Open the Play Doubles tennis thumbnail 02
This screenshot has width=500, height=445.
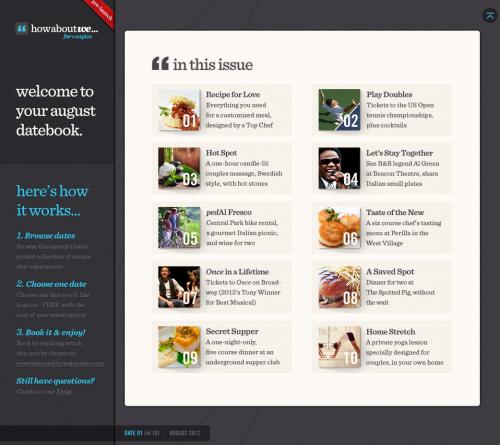click(x=339, y=110)
